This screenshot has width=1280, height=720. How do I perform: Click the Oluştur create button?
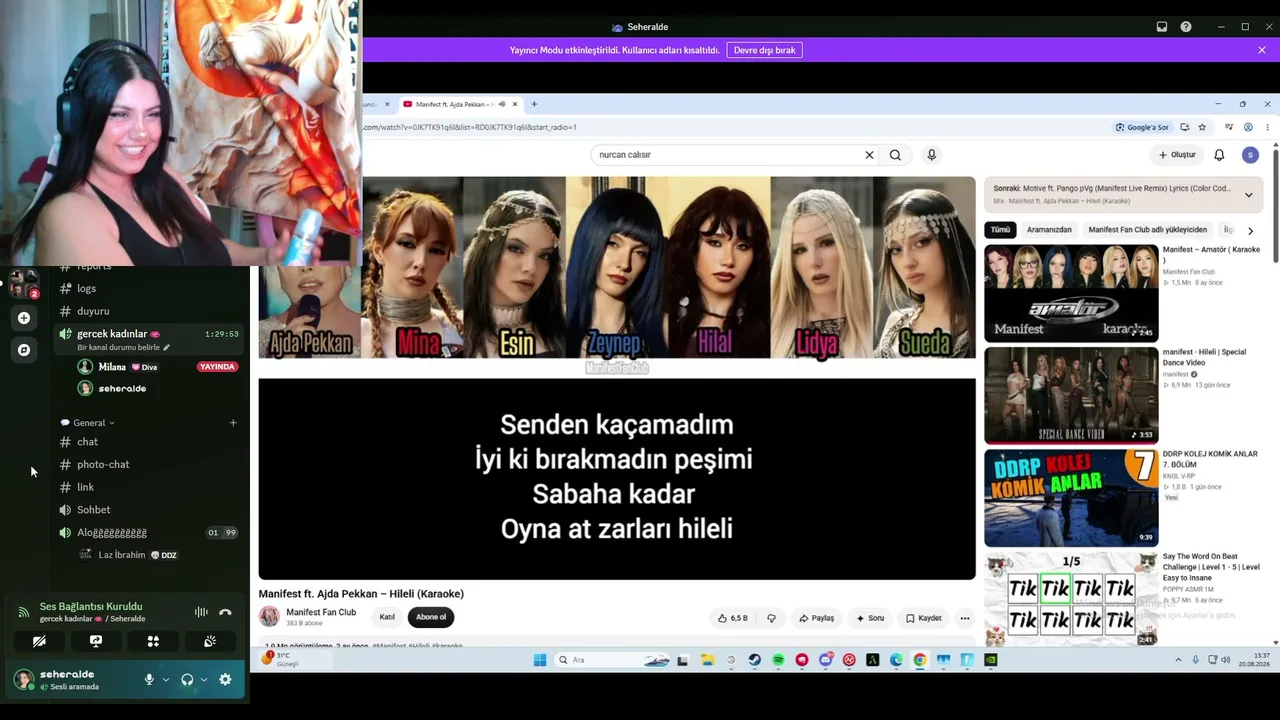1177,155
